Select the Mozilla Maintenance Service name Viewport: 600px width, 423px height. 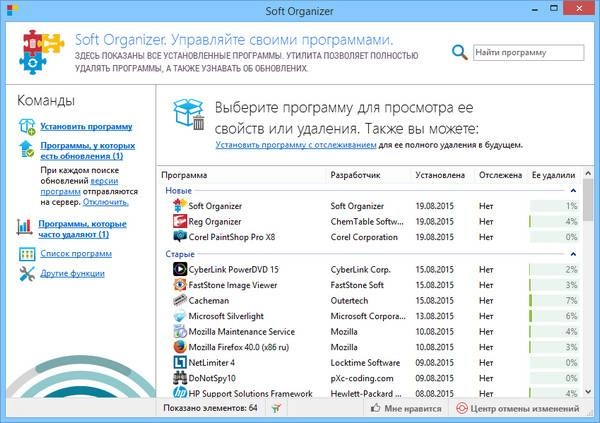pyautogui.click(x=241, y=332)
